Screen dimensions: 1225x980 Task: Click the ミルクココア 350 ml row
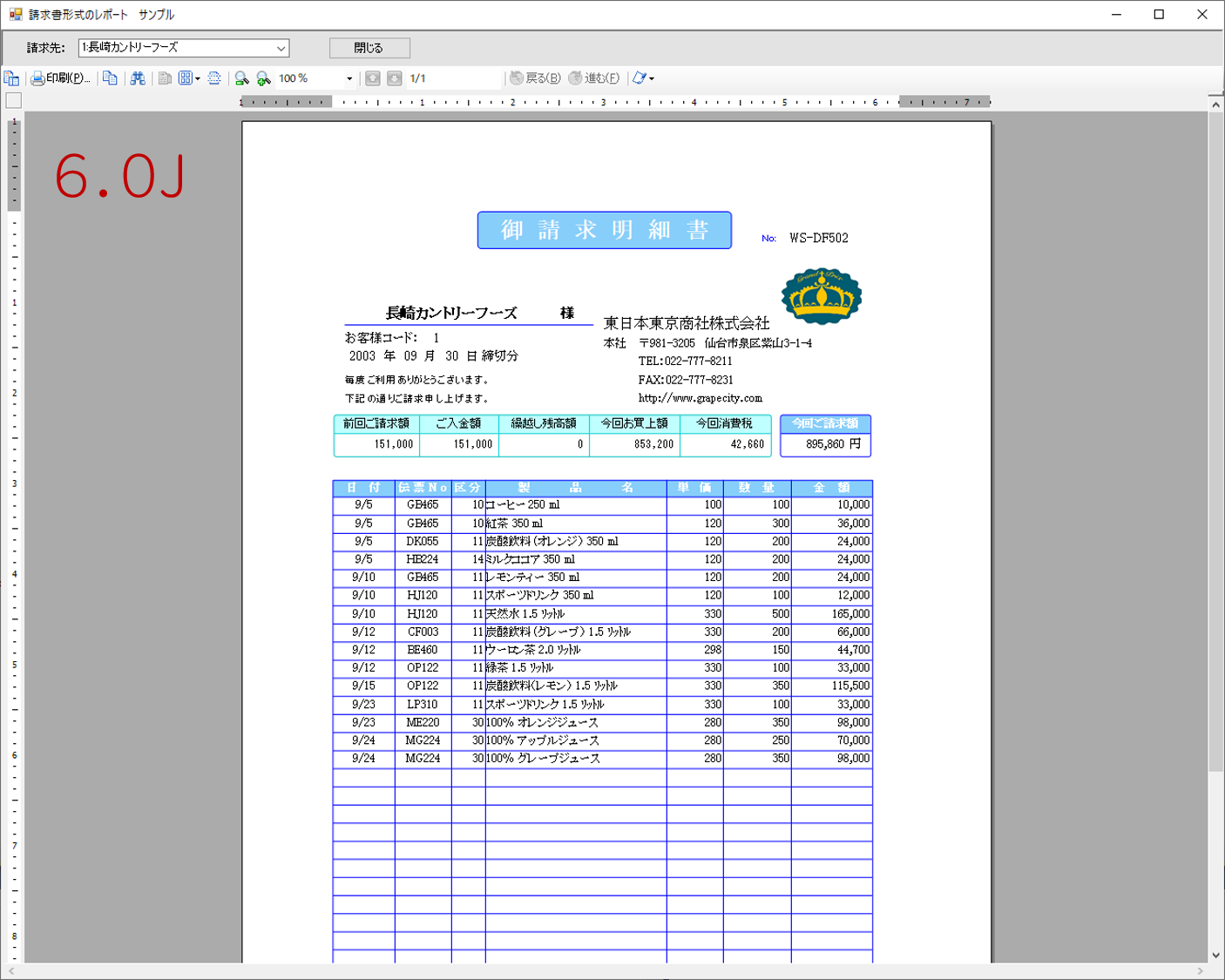point(602,559)
